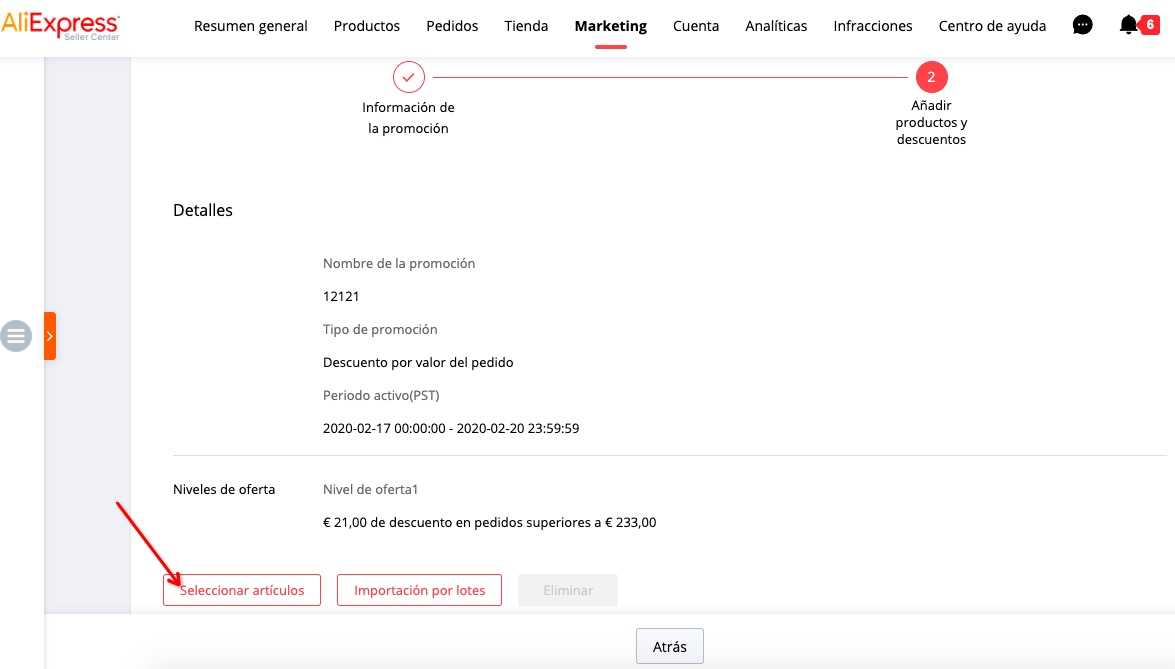Screen dimensions: 1175x669
Task: Click the completed step checkmark circle
Action: [x=408, y=76]
